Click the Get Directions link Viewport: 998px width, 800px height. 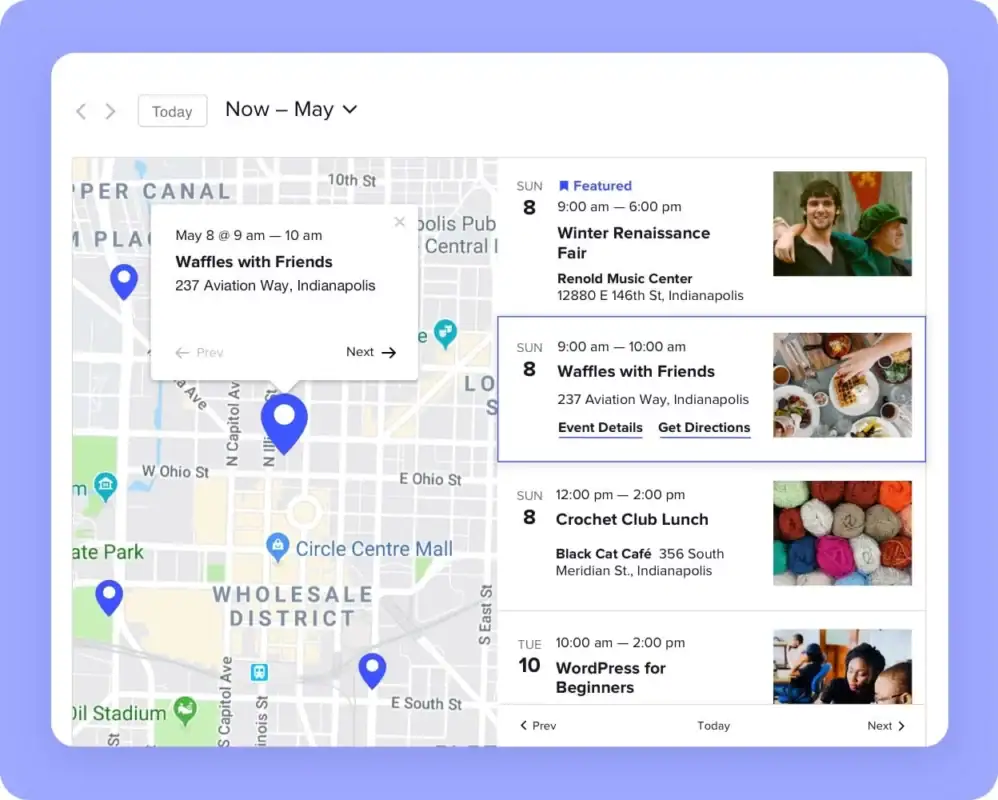704,428
